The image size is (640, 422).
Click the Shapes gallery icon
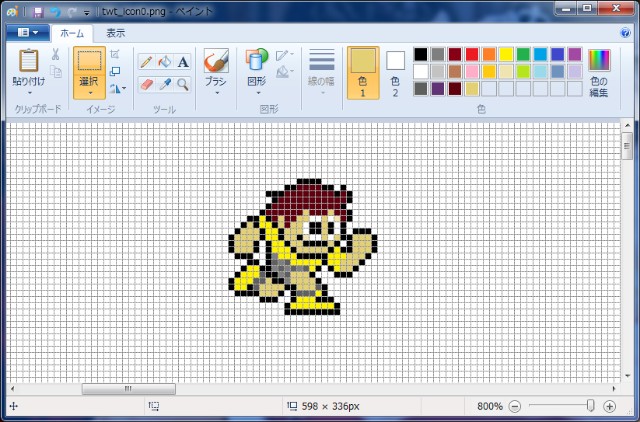[256, 60]
